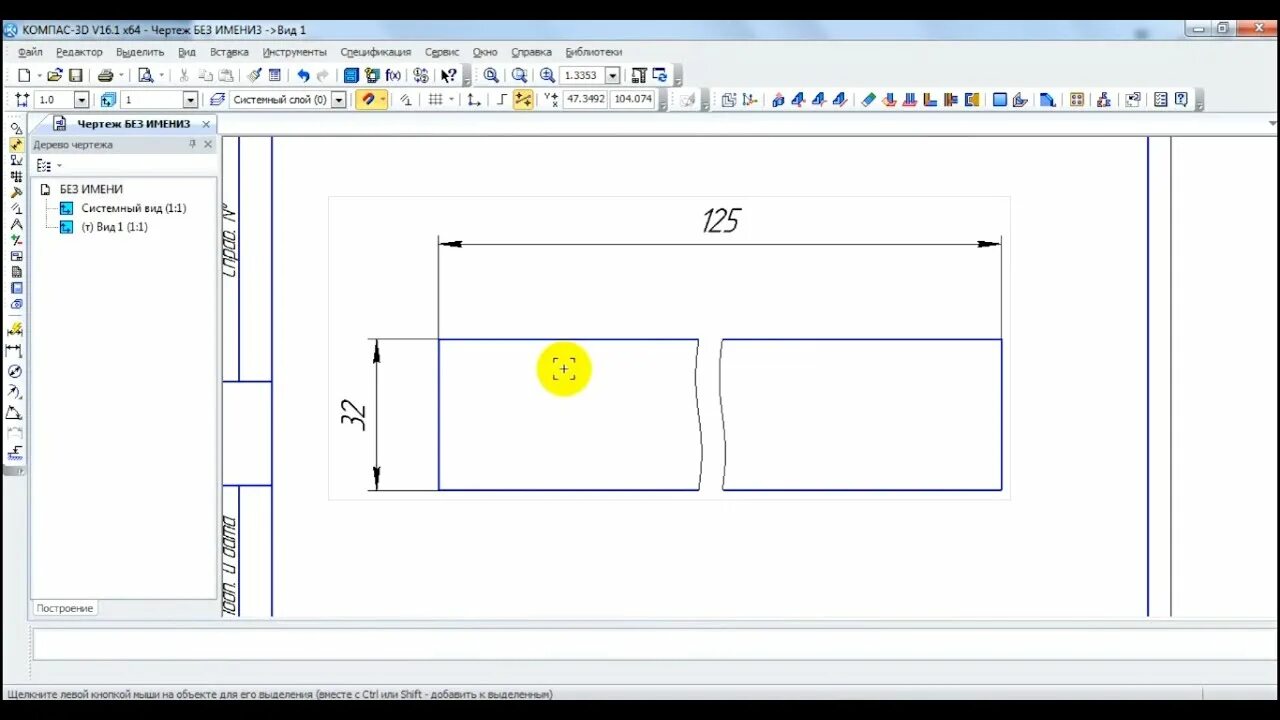Viewport: 1280px width, 720px height.
Task: Open the Системный слой (0) layer dropdown
Action: (339, 100)
